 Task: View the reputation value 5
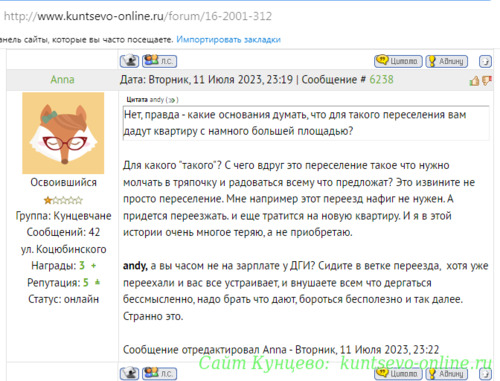86,282
